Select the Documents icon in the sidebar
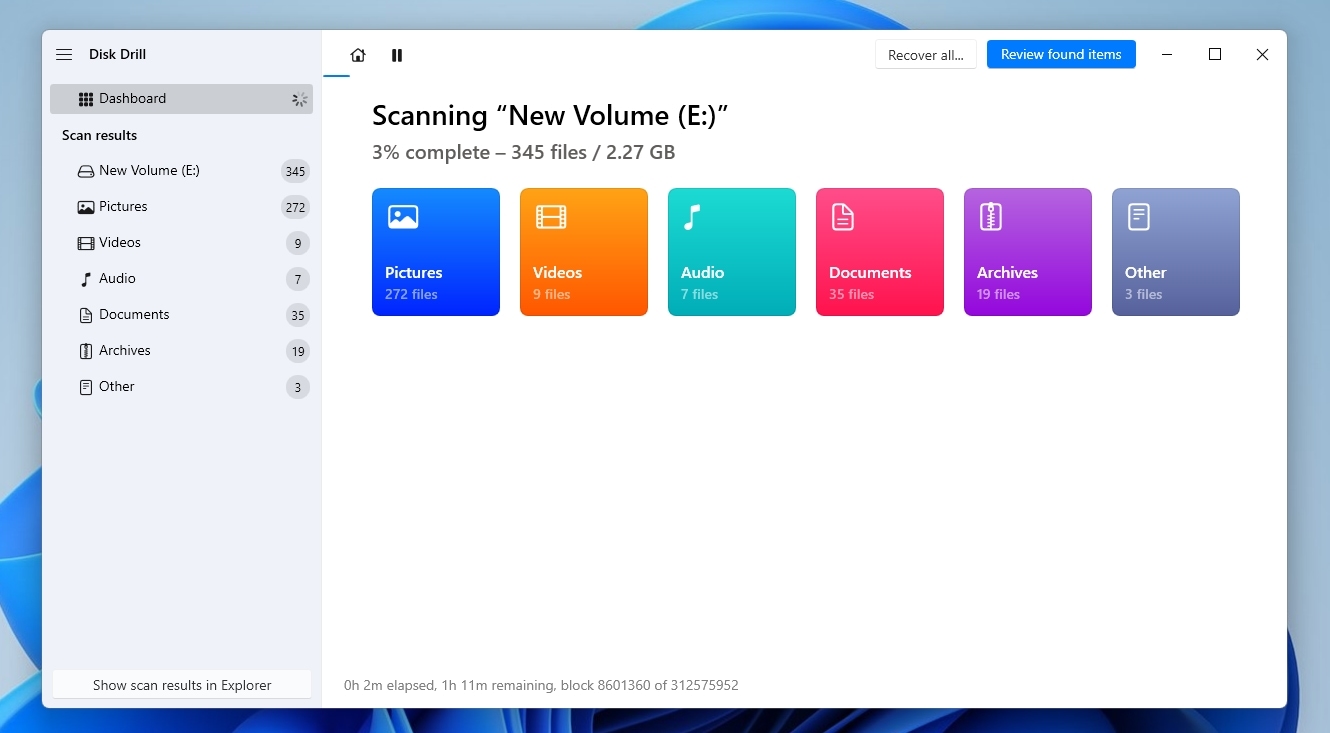This screenshot has height=733, width=1330. (x=85, y=314)
